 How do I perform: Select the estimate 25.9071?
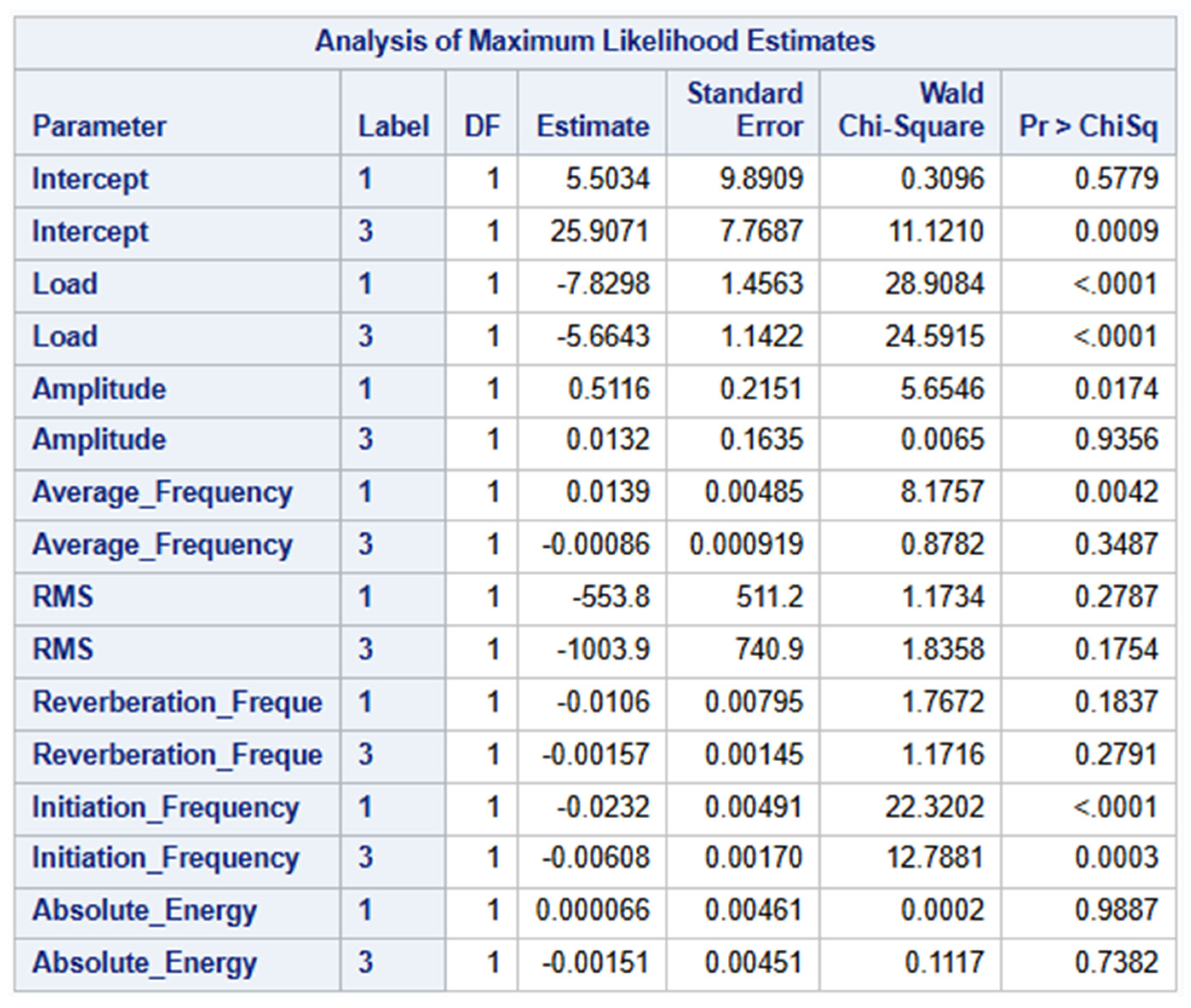point(600,231)
